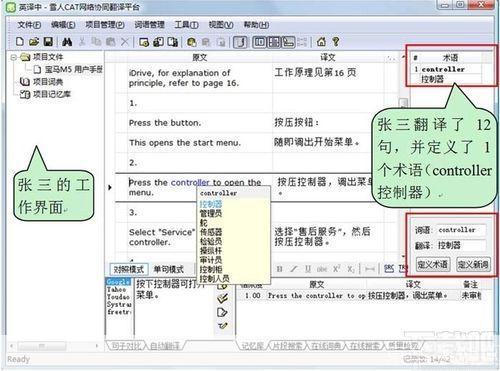Click the New file toolbar icon
Viewport: 500px width, 371px height.
click(x=20, y=42)
